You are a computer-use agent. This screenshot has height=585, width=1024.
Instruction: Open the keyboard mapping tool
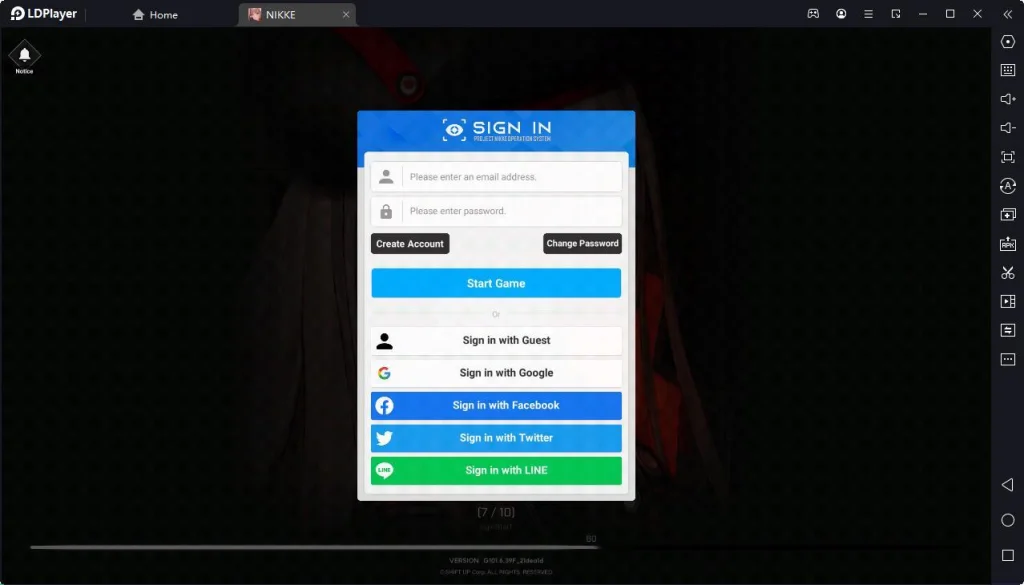click(1008, 71)
